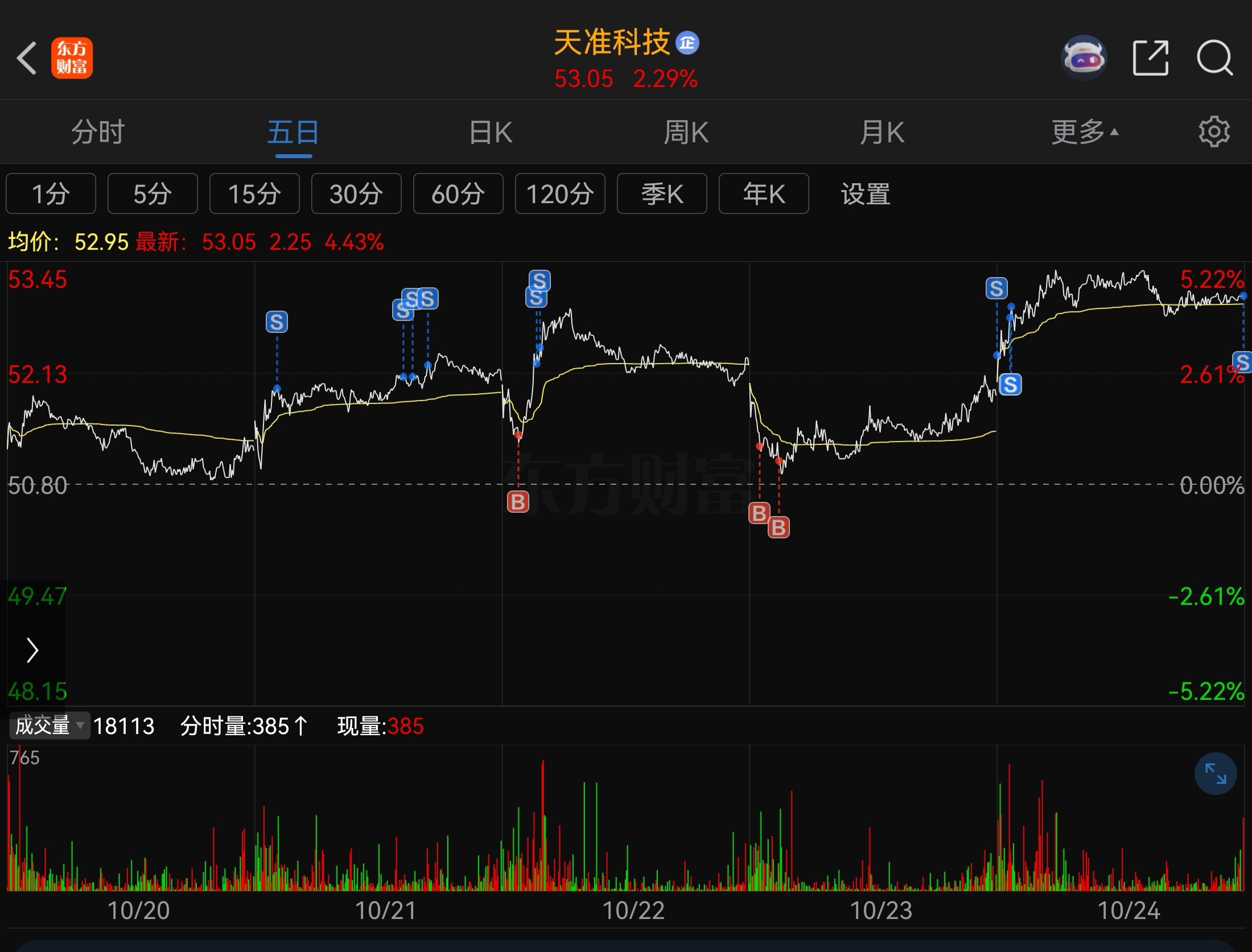Switch to the 日K tab
This screenshot has width=1252, height=952.
click(491, 132)
